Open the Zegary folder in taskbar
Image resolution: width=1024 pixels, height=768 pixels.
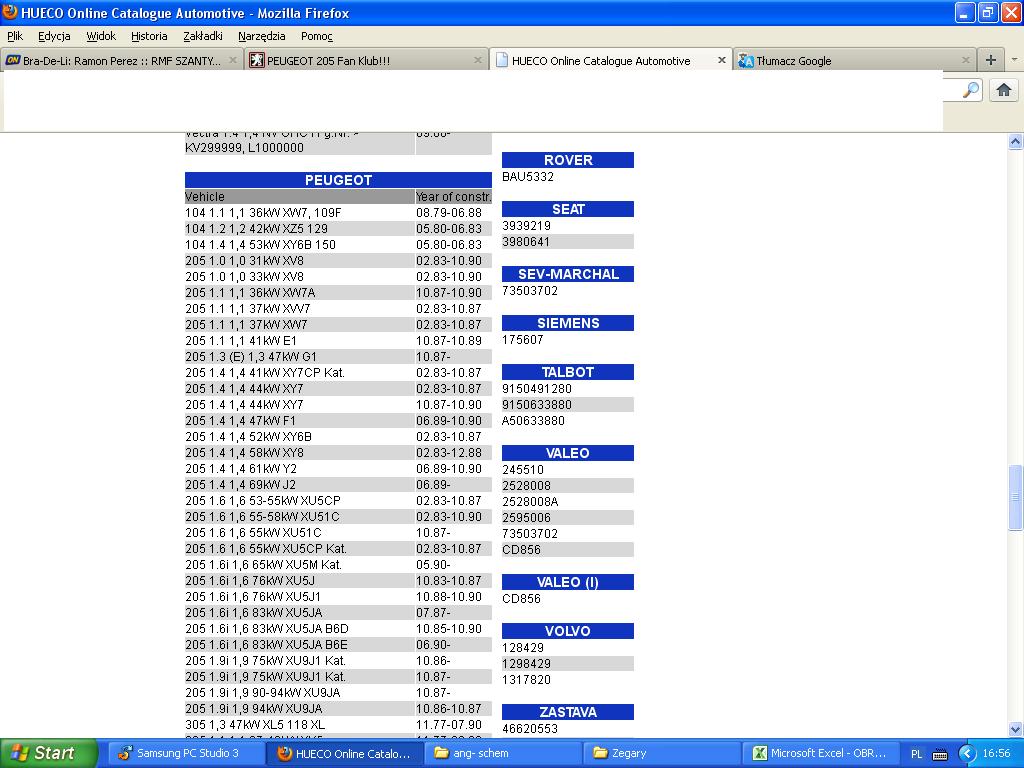pyautogui.click(x=660, y=753)
